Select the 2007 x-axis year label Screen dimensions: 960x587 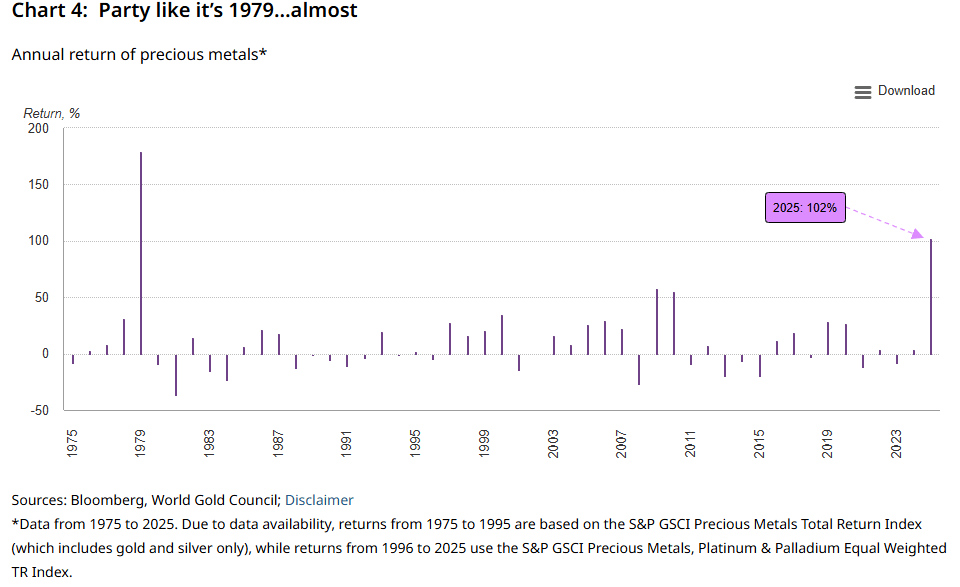point(622,444)
